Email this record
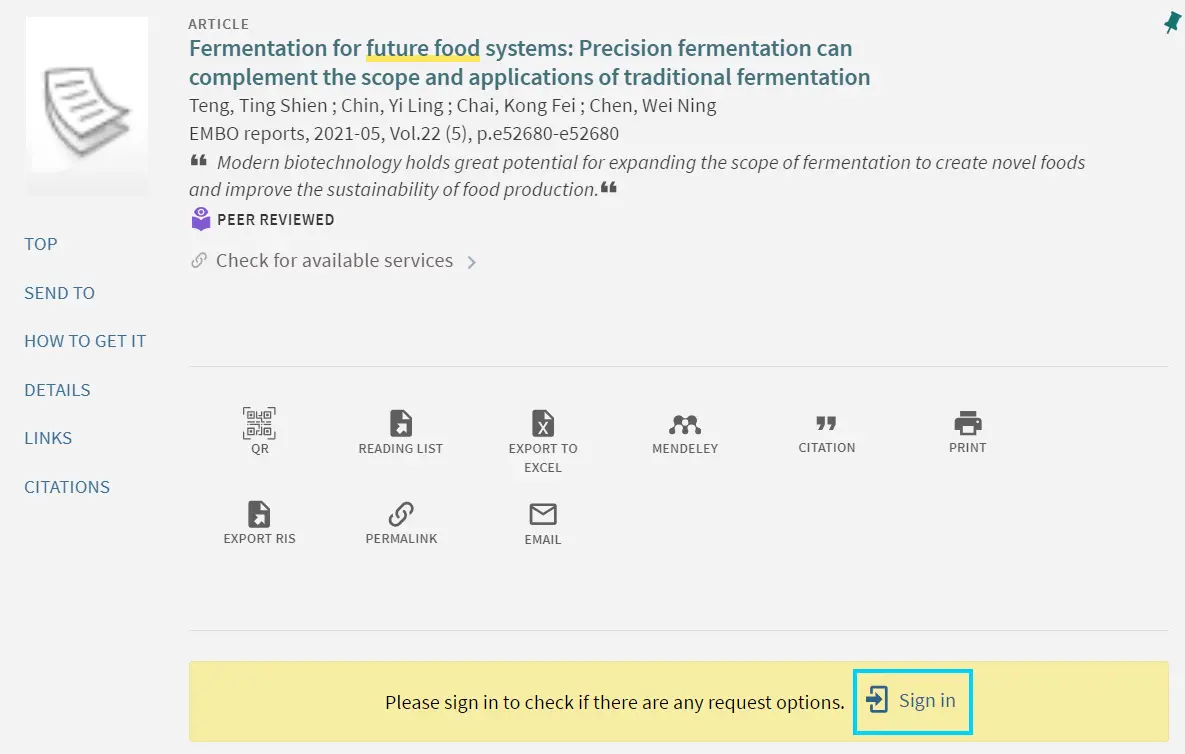Screen dimensions: 1185x754 pyautogui.click(x=543, y=524)
